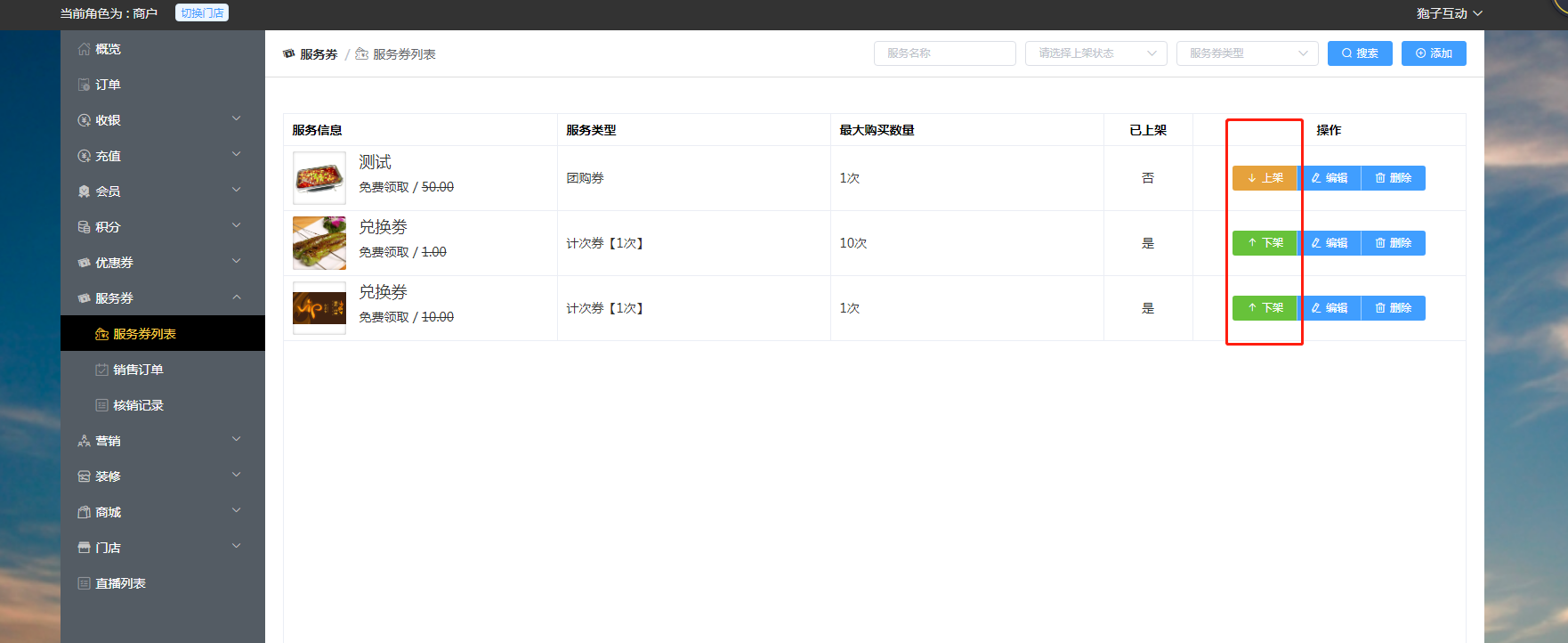Click 编辑 for the 10.00 兑换券 row
Image resolution: width=1568 pixels, height=643 pixels.
(1330, 308)
